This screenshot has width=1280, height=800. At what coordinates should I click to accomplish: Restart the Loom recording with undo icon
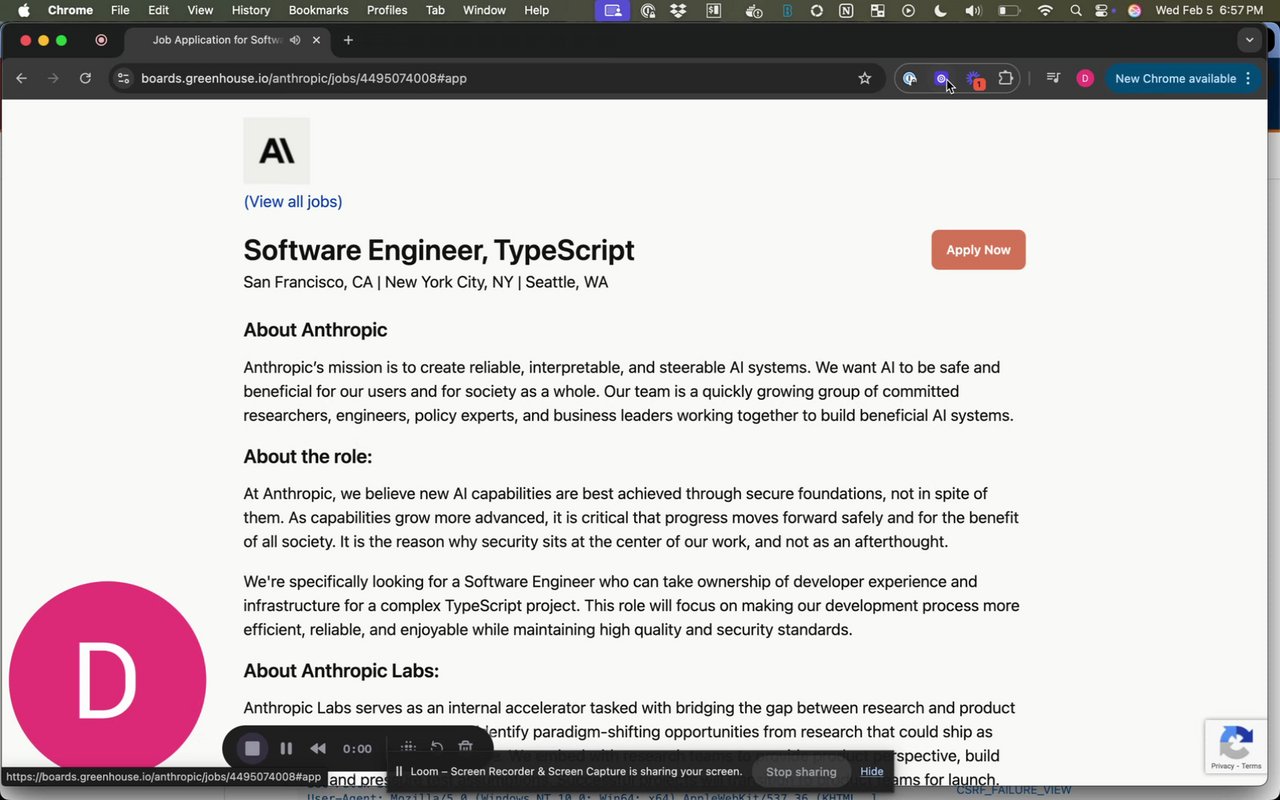pos(437,747)
